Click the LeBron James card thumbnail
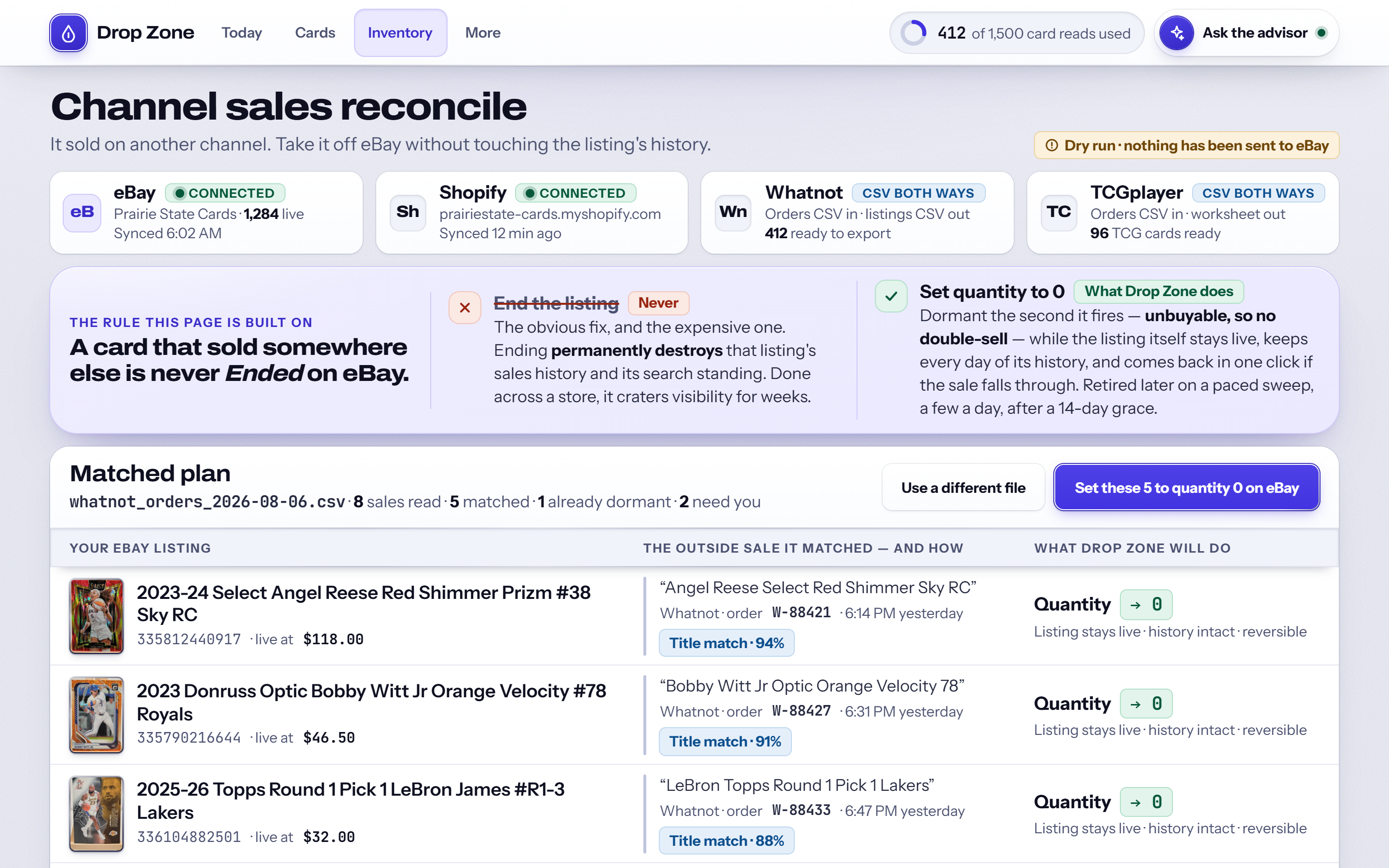This screenshot has height=868, width=1389. pyautogui.click(x=96, y=814)
